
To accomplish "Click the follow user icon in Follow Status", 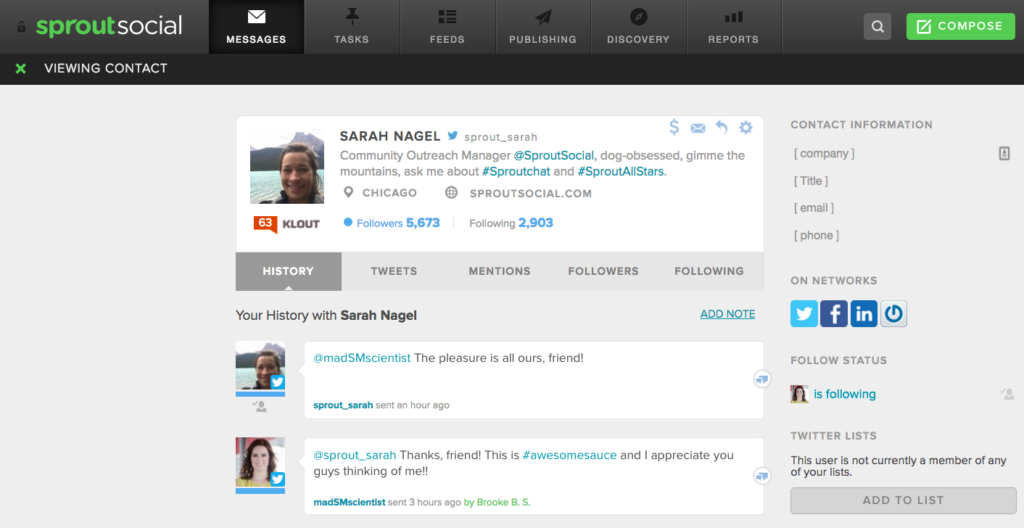I will point(1007,393).
